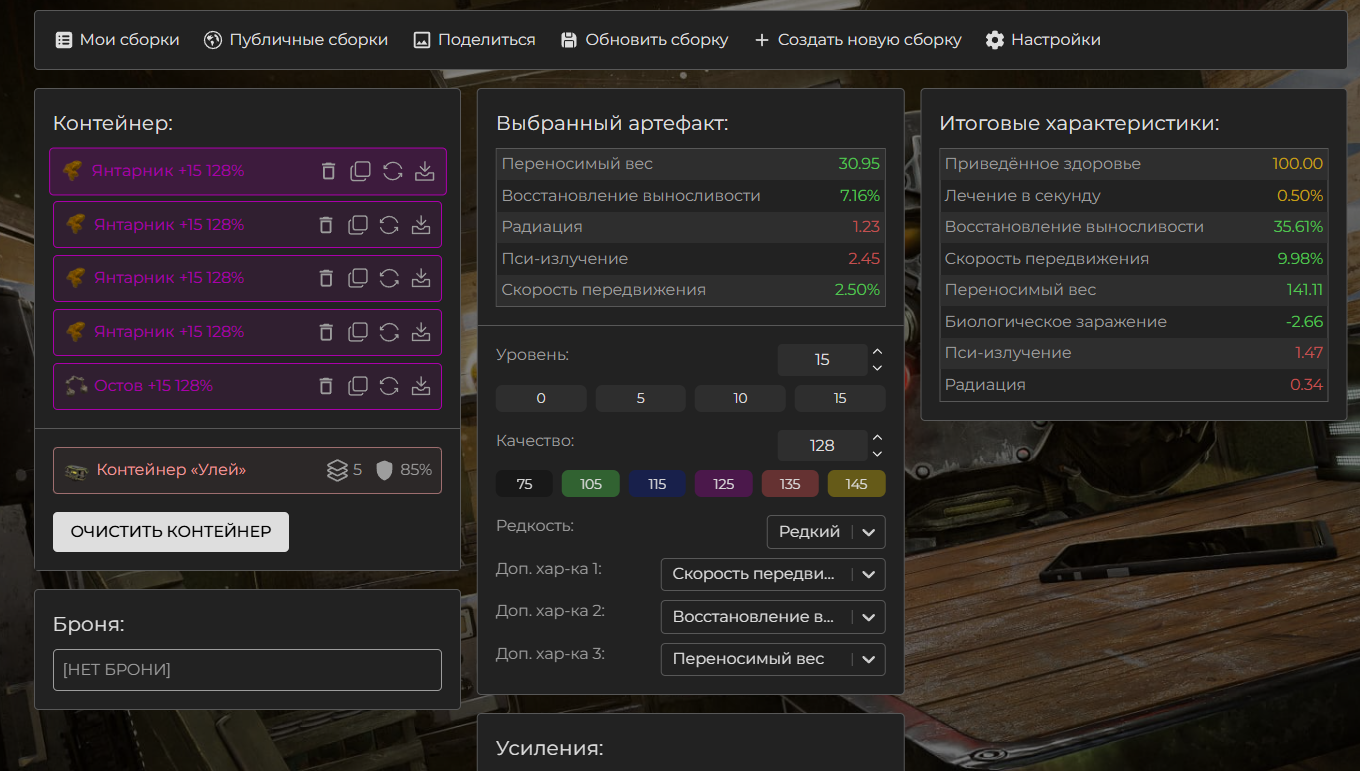Click Обновить сборку to save changes
This screenshot has width=1360, height=771.
[644, 40]
